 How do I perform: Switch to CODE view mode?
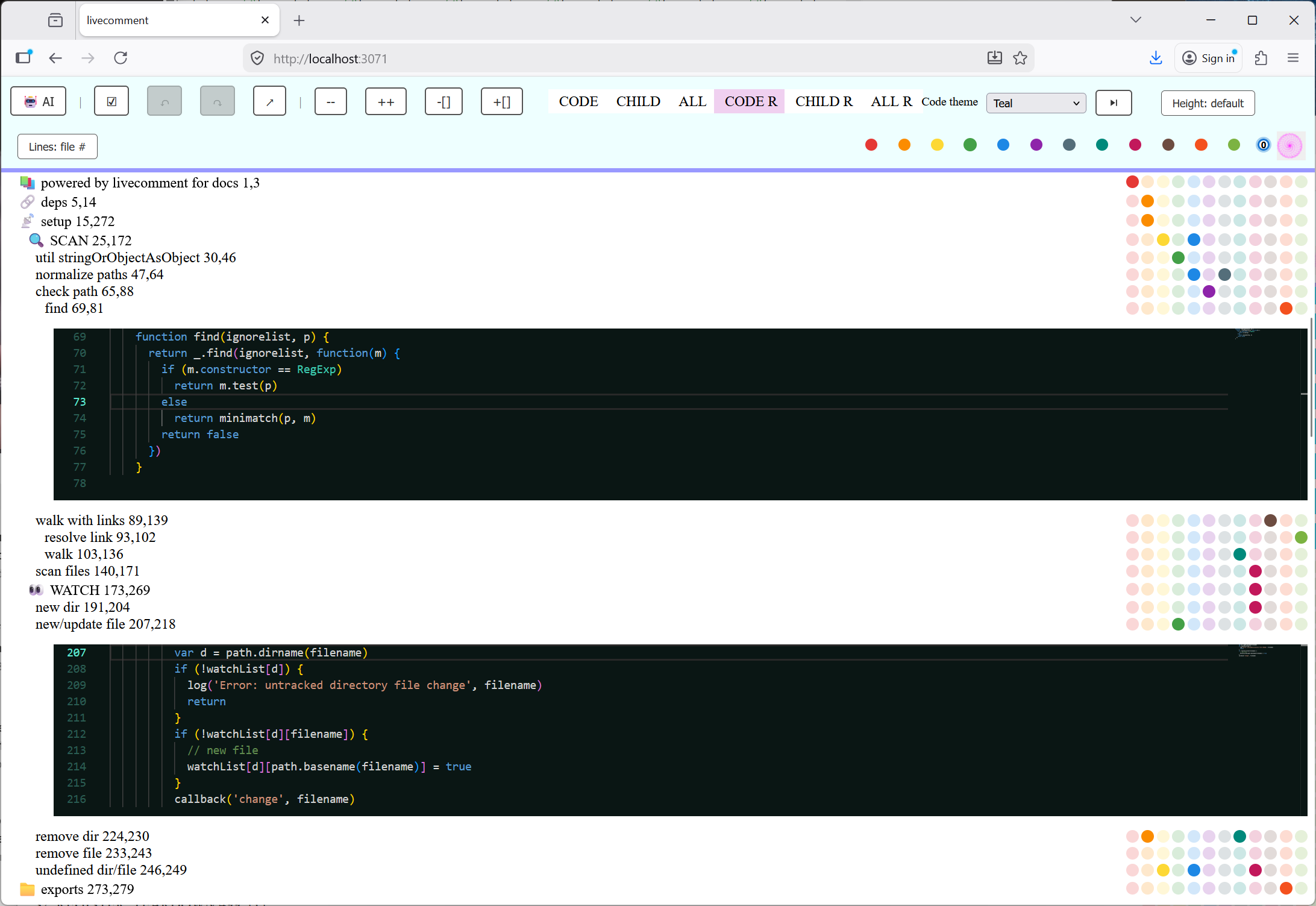[578, 101]
